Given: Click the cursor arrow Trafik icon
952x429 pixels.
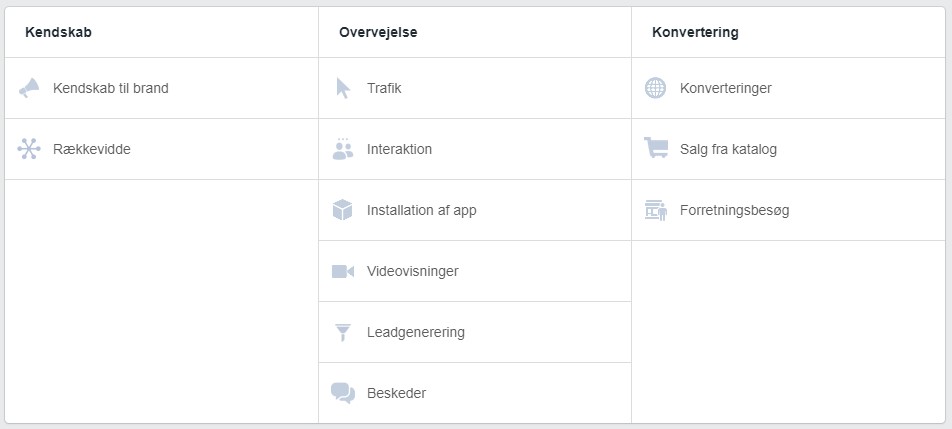Looking at the screenshot, I should tap(343, 89).
